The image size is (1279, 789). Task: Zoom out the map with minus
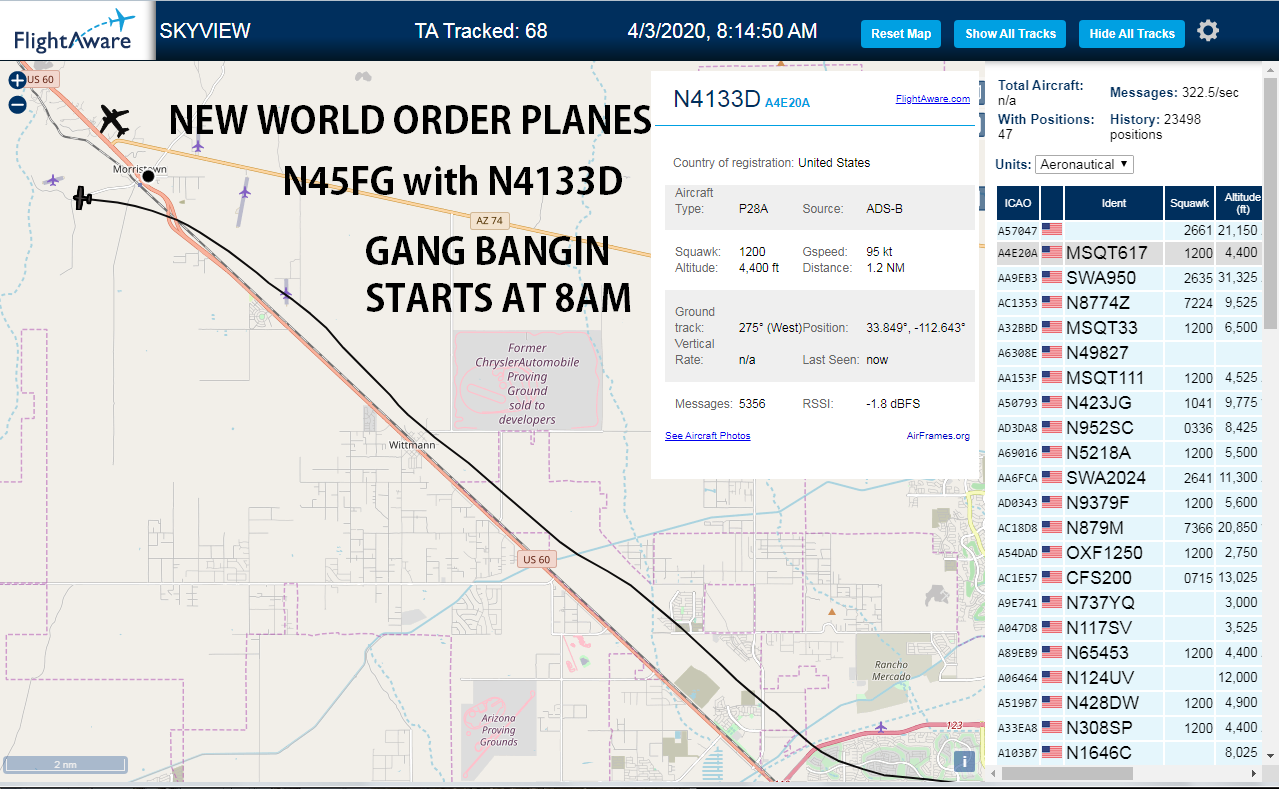[17, 104]
